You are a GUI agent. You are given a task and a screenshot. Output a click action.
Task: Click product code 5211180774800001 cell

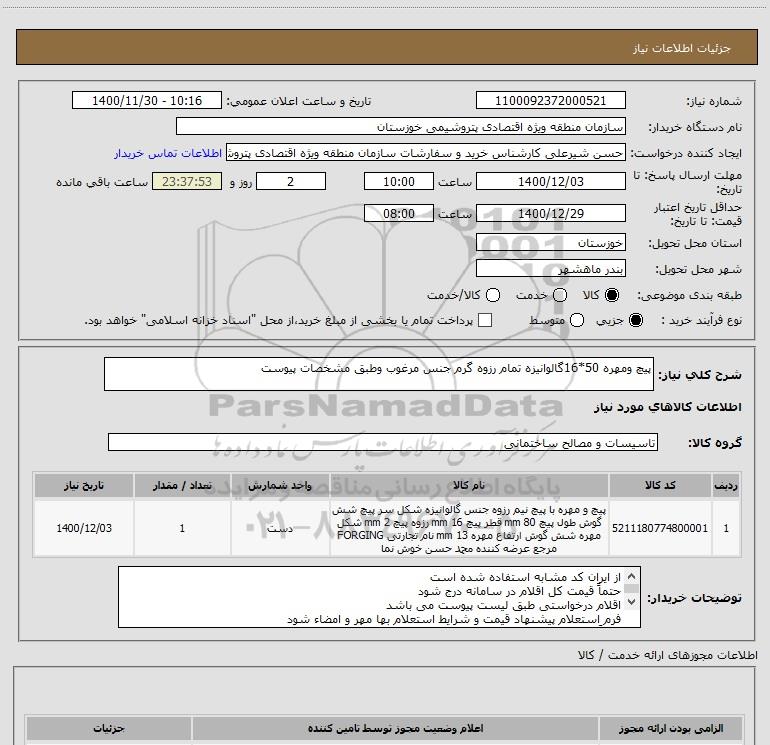pos(660,528)
